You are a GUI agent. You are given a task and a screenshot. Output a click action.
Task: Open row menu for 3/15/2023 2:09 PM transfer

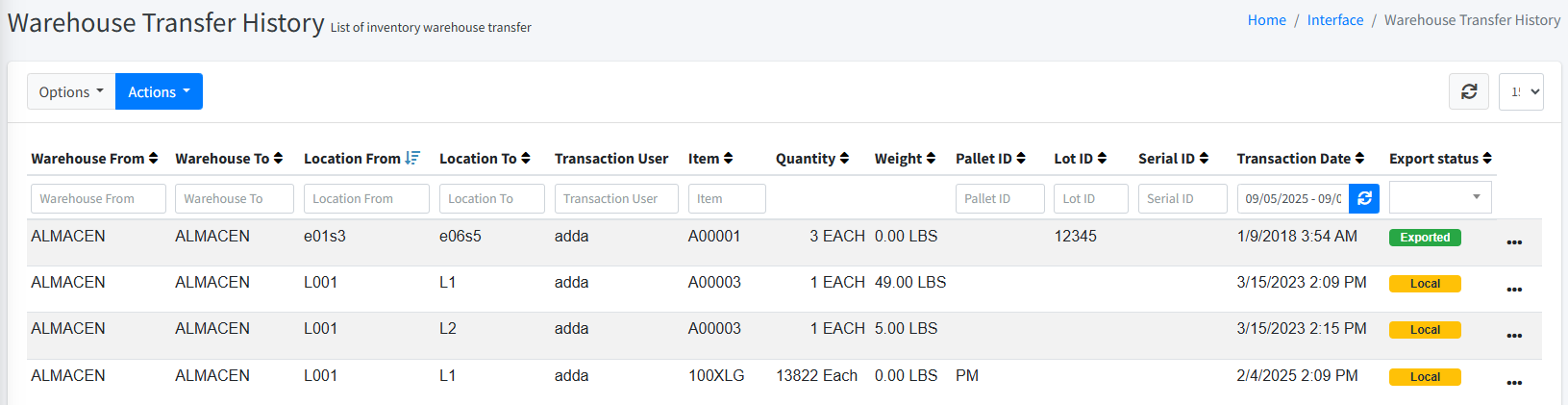tap(1514, 290)
